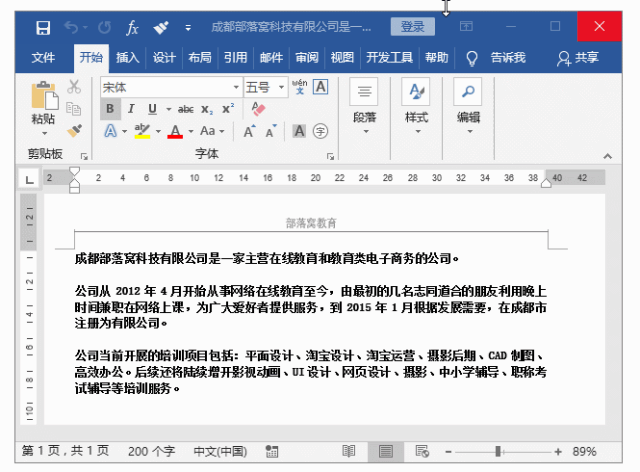This screenshot has width=640, height=472.
Task: Switch to web layout view icon
Action: 422,451
